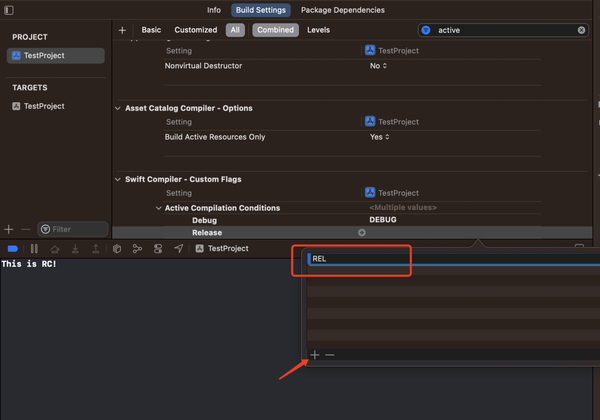The height and width of the screenshot is (420, 600).
Task: Open Debug View Hierarchy icon
Action: (117, 249)
